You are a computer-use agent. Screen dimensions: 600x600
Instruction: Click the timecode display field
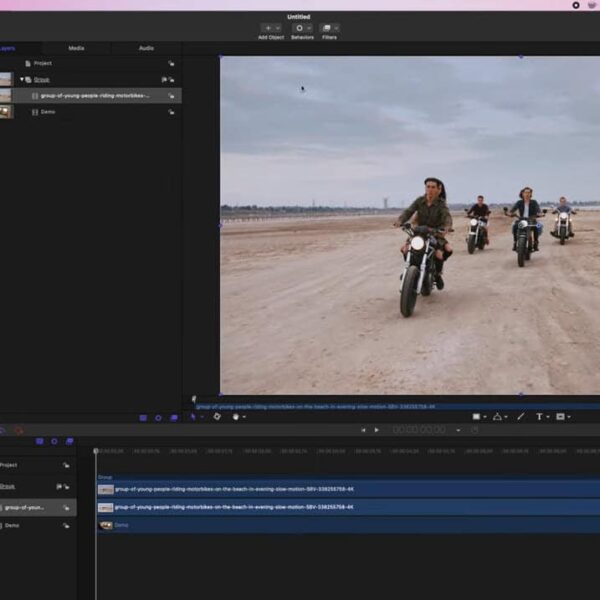418,430
